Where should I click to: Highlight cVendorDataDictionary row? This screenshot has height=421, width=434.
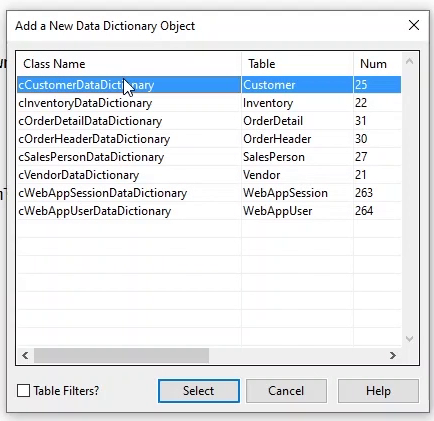(x=209, y=175)
